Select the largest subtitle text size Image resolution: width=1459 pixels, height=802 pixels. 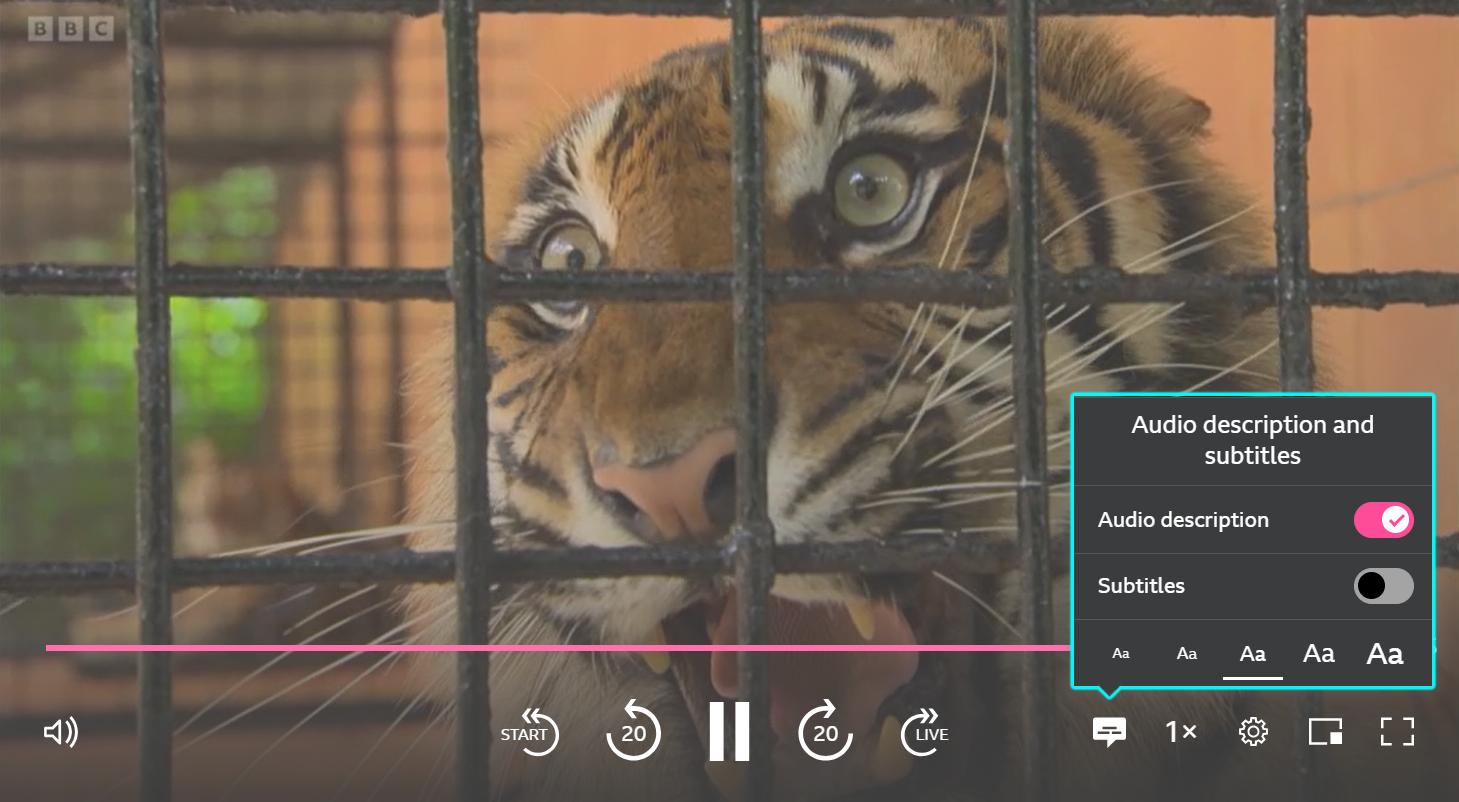(1384, 653)
